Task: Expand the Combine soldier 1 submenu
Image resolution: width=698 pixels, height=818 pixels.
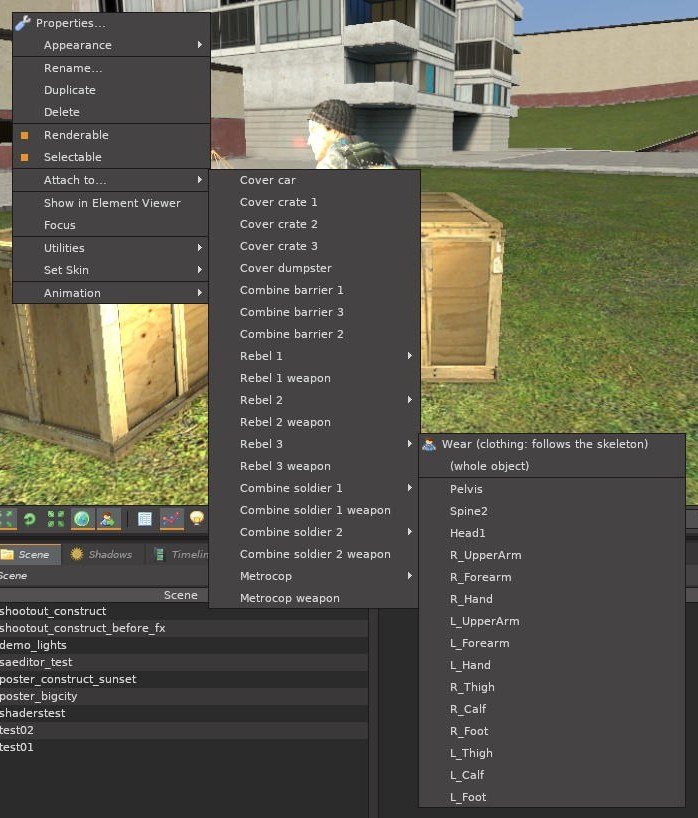Action: click(x=315, y=488)
